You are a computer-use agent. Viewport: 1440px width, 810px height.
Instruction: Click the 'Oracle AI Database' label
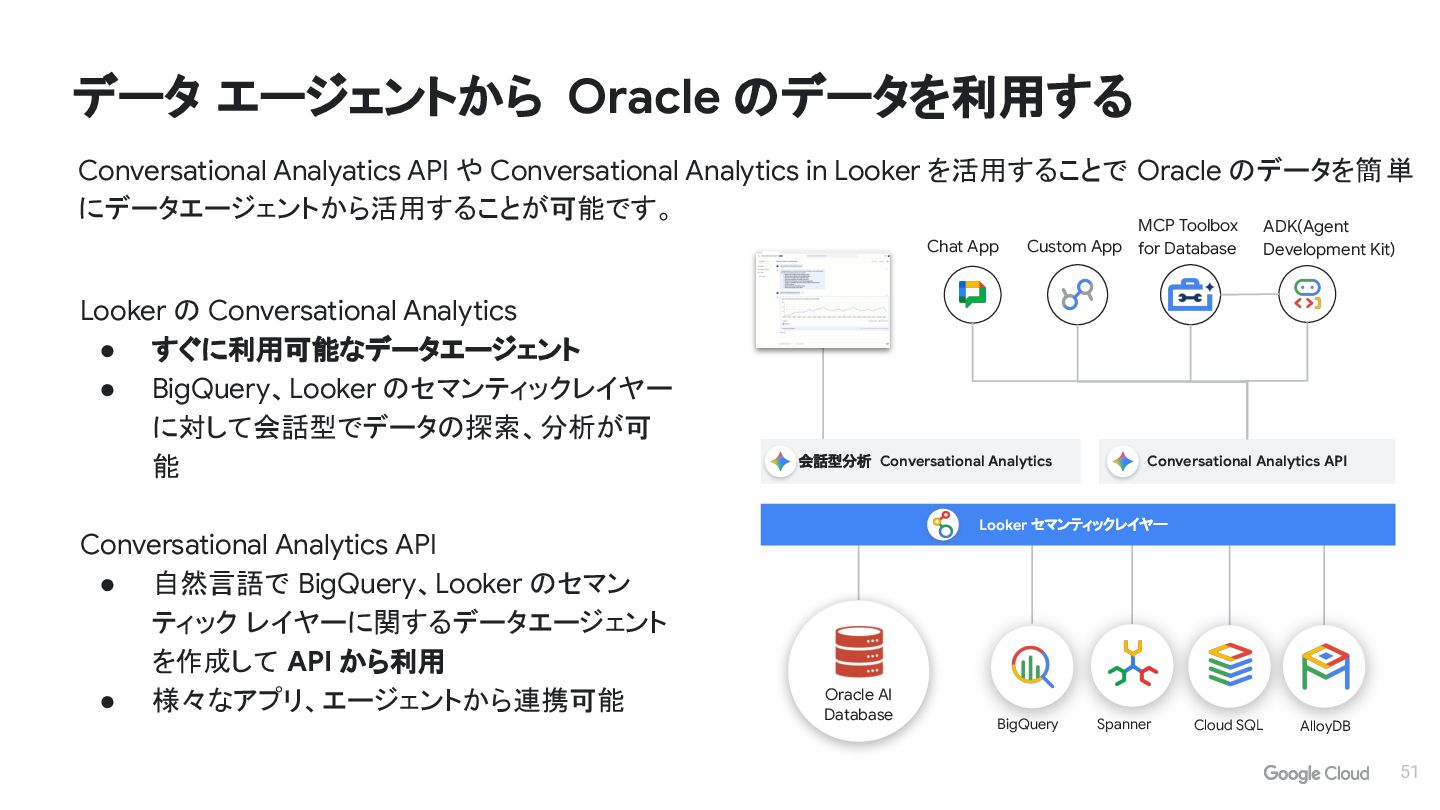click(858, 705)
